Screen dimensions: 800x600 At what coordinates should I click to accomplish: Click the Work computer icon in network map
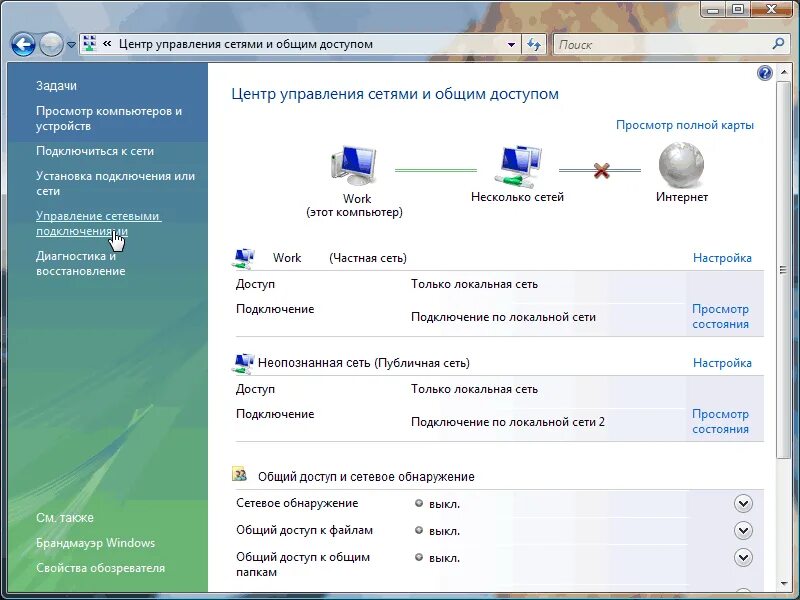(x=353, y=166)
